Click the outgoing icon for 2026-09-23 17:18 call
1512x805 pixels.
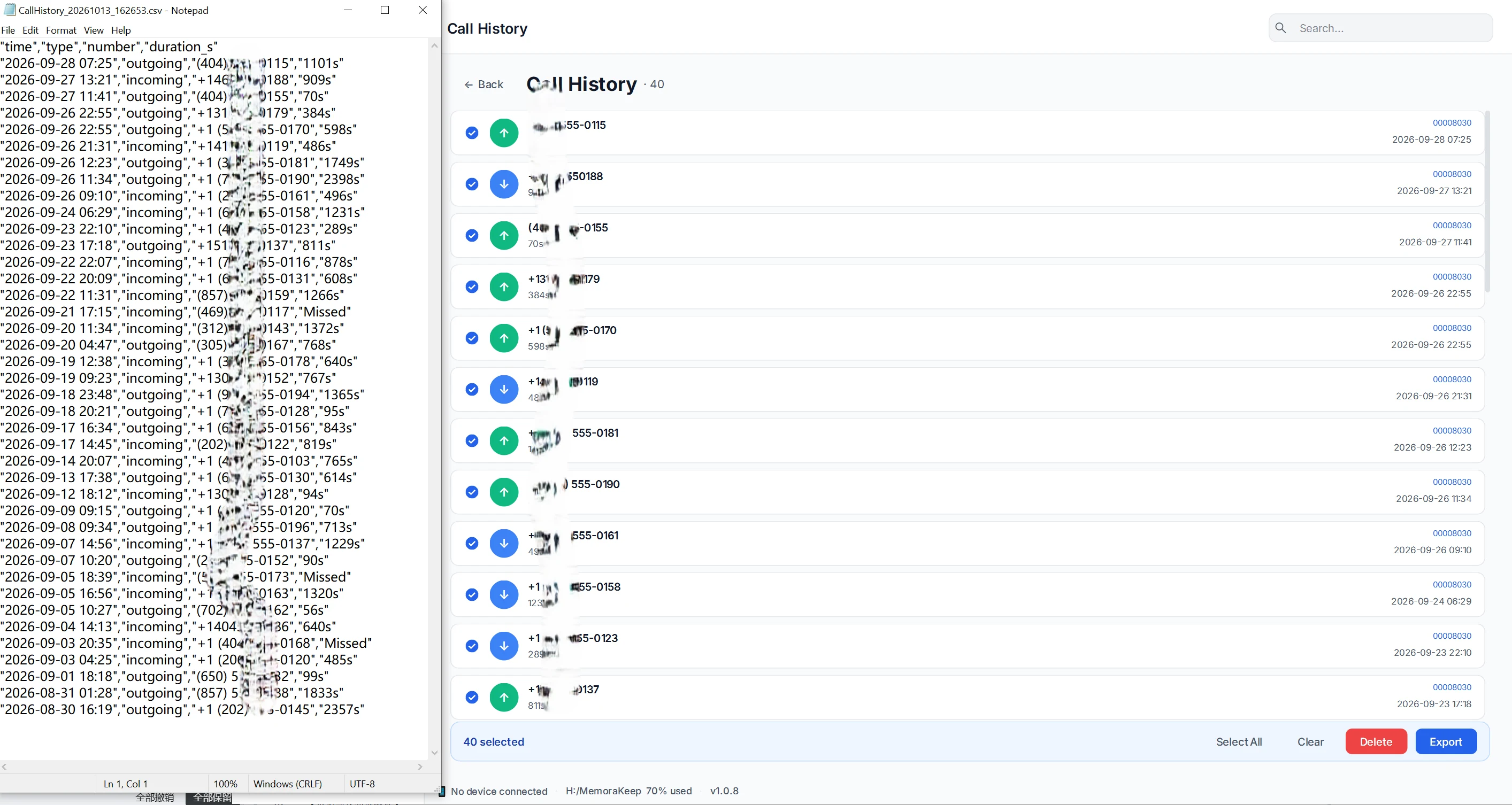click(504, 698)
